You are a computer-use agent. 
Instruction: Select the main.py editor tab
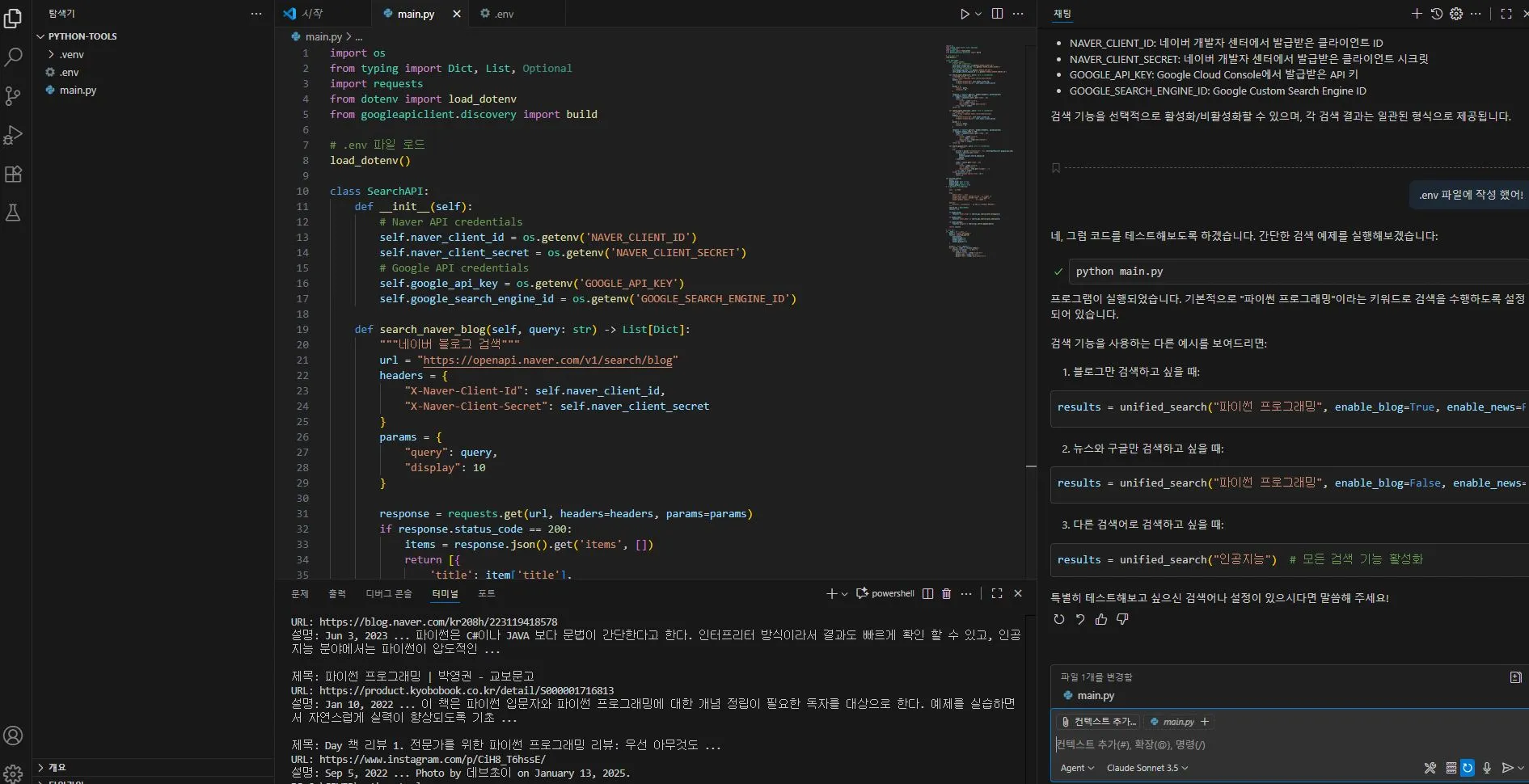point(415,14)
